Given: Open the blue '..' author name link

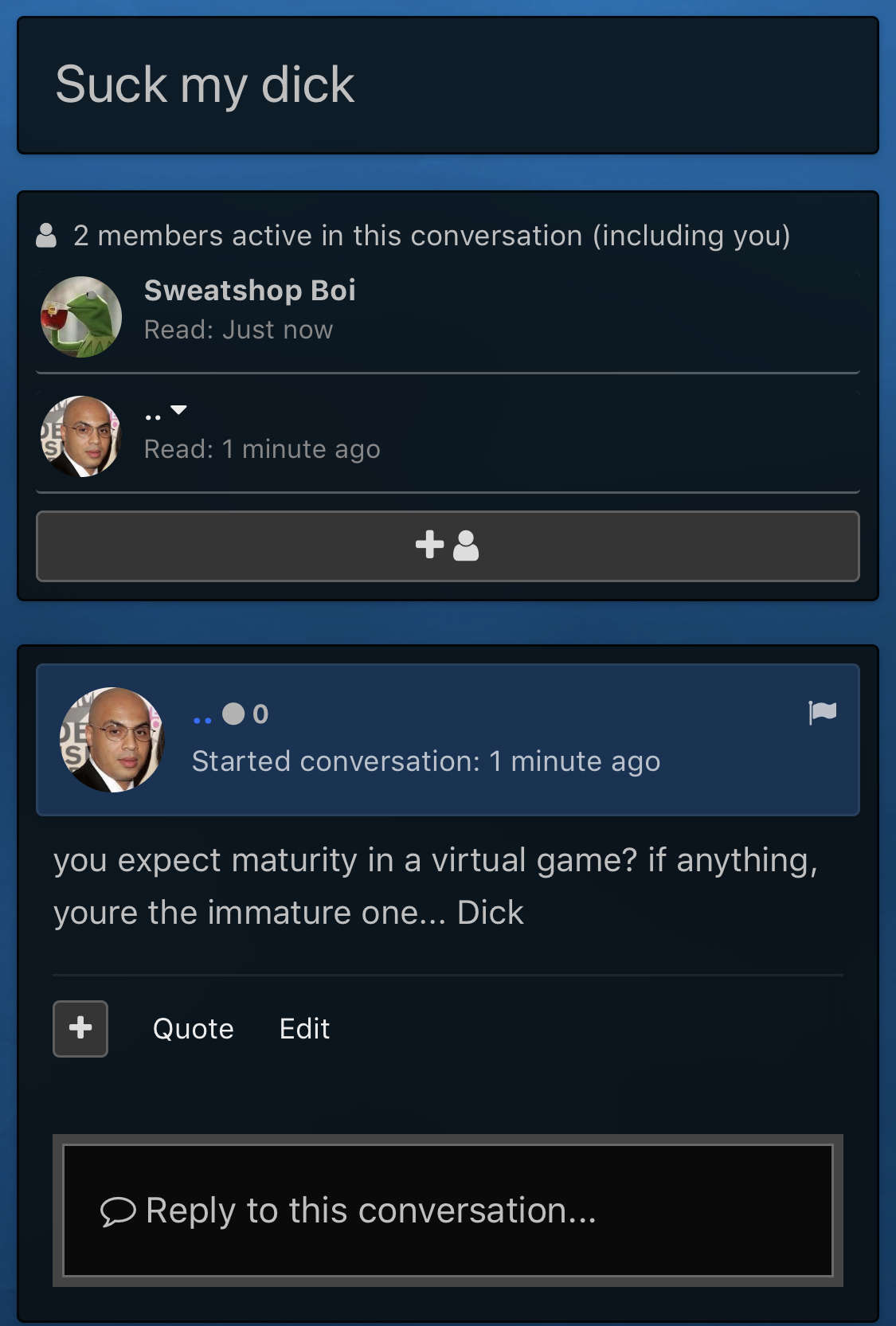Looking at the screenshot, I should [x=202, y=719].
